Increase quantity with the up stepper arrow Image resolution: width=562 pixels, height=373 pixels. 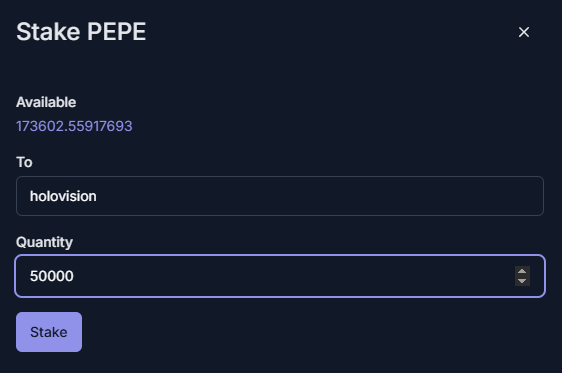[522, 271]
